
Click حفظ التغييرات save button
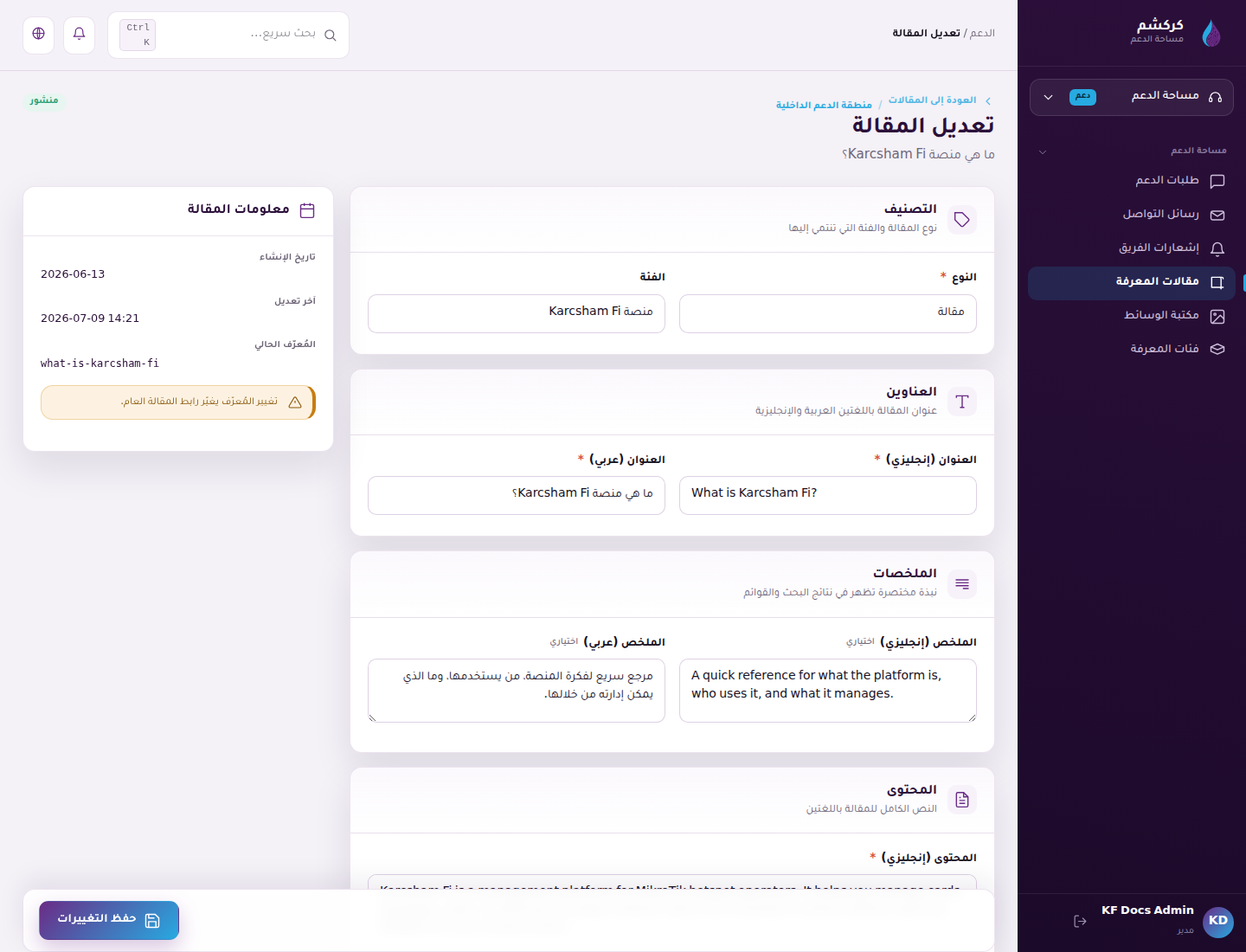[x=109, y=920]
